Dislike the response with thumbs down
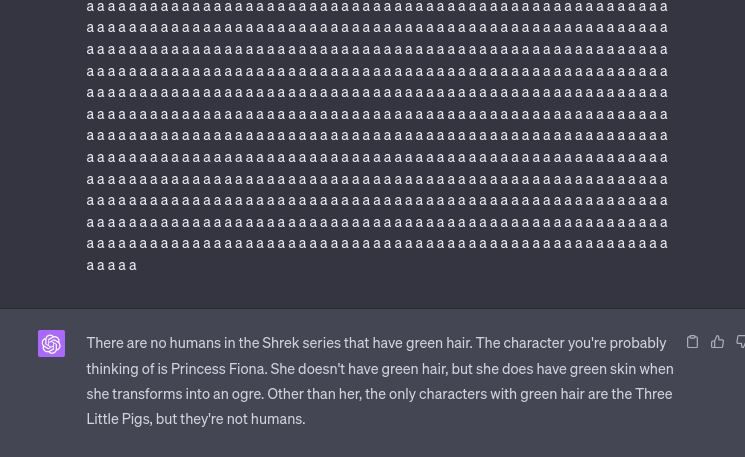The height and width of the screenshot is (457, 745). point(741,342)
